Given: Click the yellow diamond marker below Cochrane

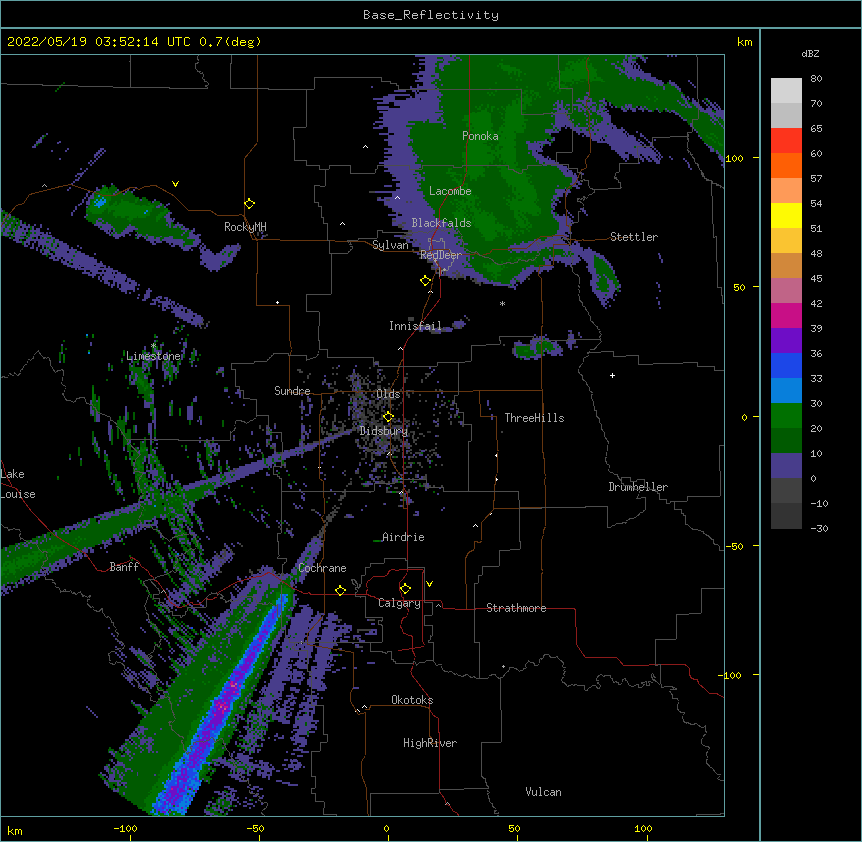Looking at the screenshot, I should [340, 590].
